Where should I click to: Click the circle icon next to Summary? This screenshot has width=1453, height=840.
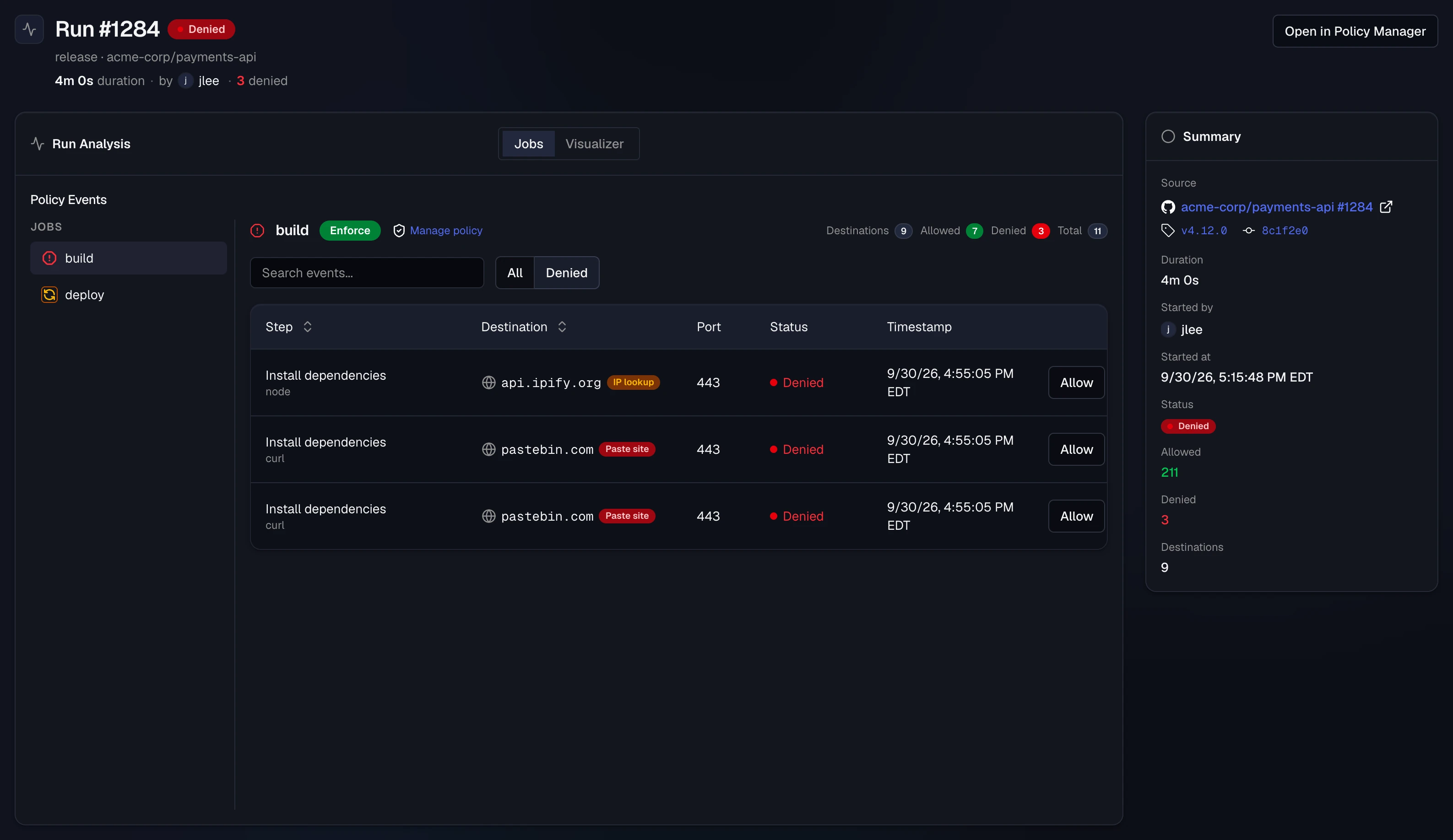(1168, 136)
